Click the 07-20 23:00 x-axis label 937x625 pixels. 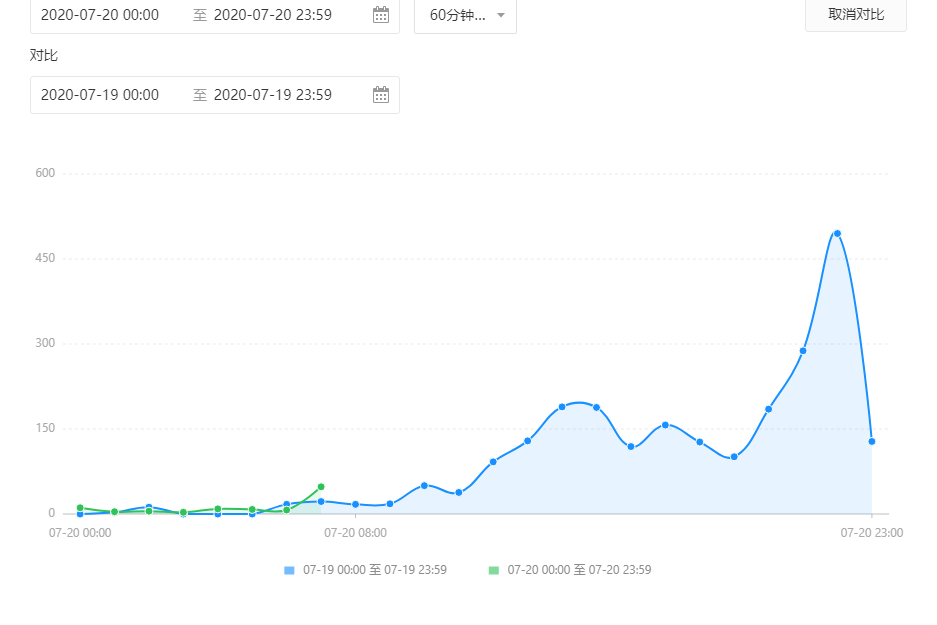(871, 533)
